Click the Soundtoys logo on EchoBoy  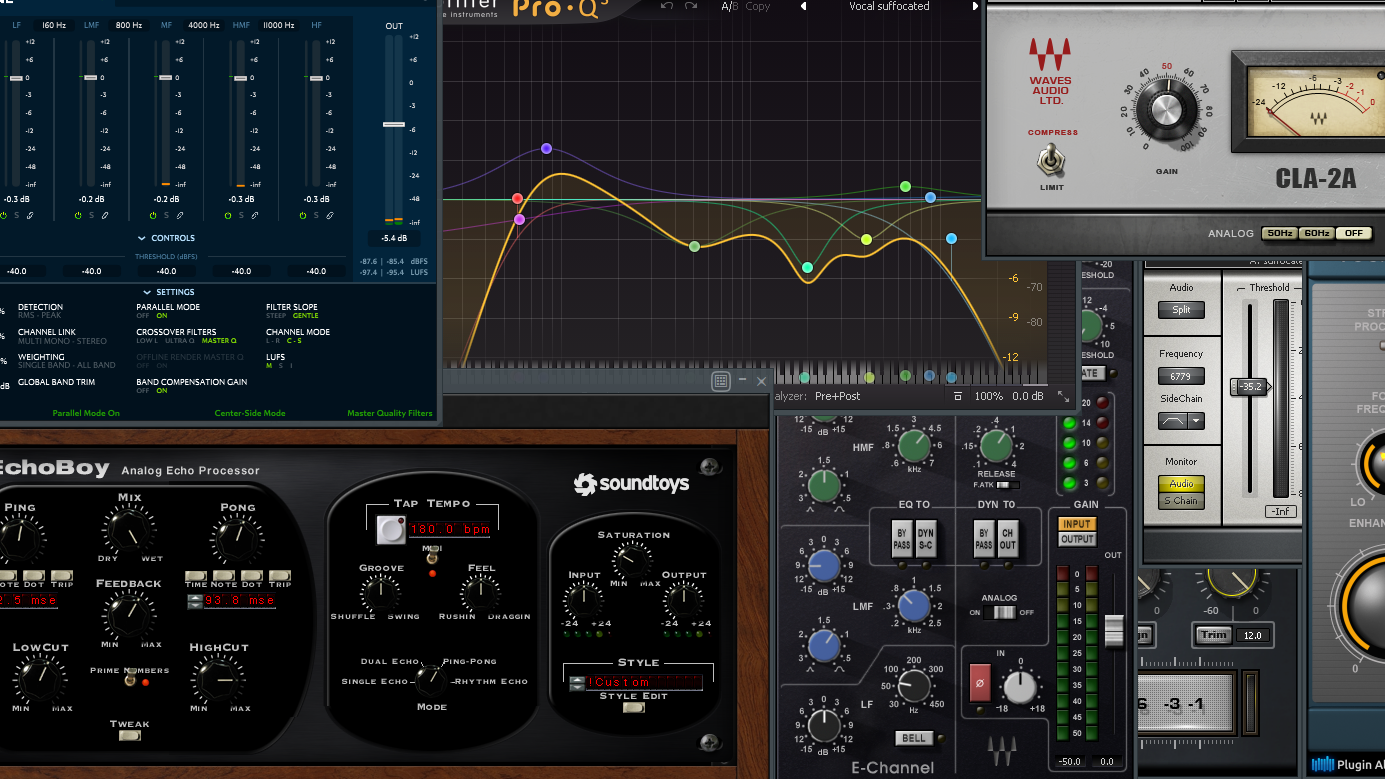tap(631, 484)
